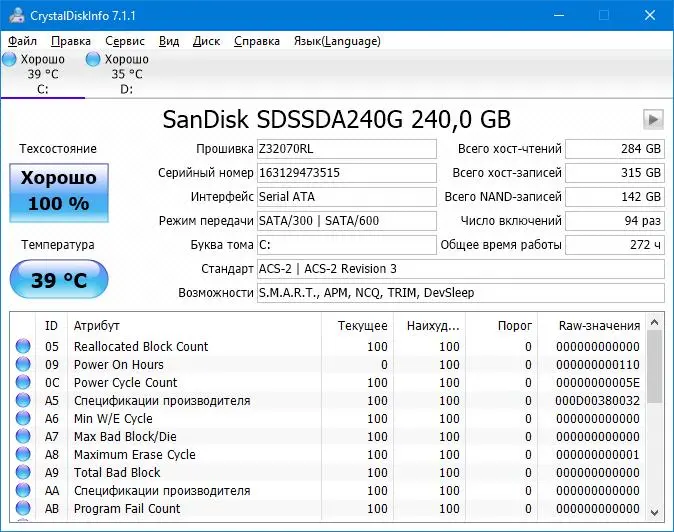674x532 pixels.
Task: Click the Прошивка field Z32070RL
Action: point(346,149)
